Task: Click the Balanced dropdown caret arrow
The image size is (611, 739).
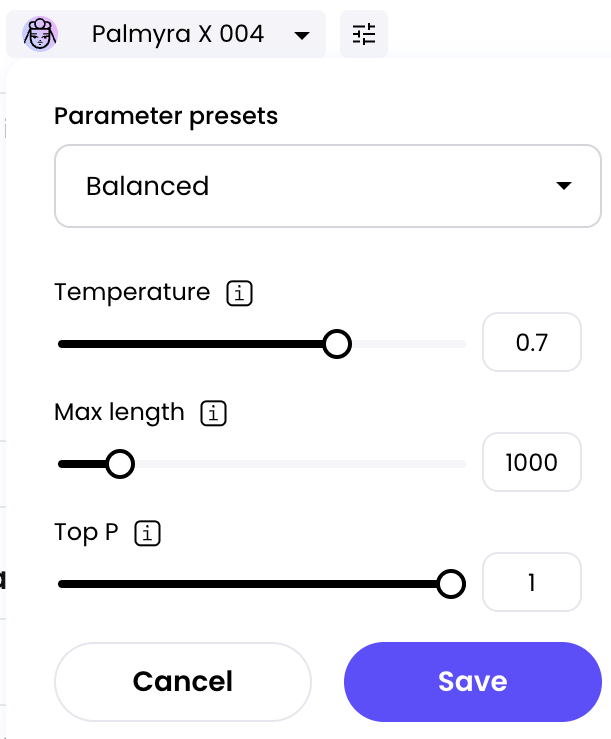Action: (564, 186)
